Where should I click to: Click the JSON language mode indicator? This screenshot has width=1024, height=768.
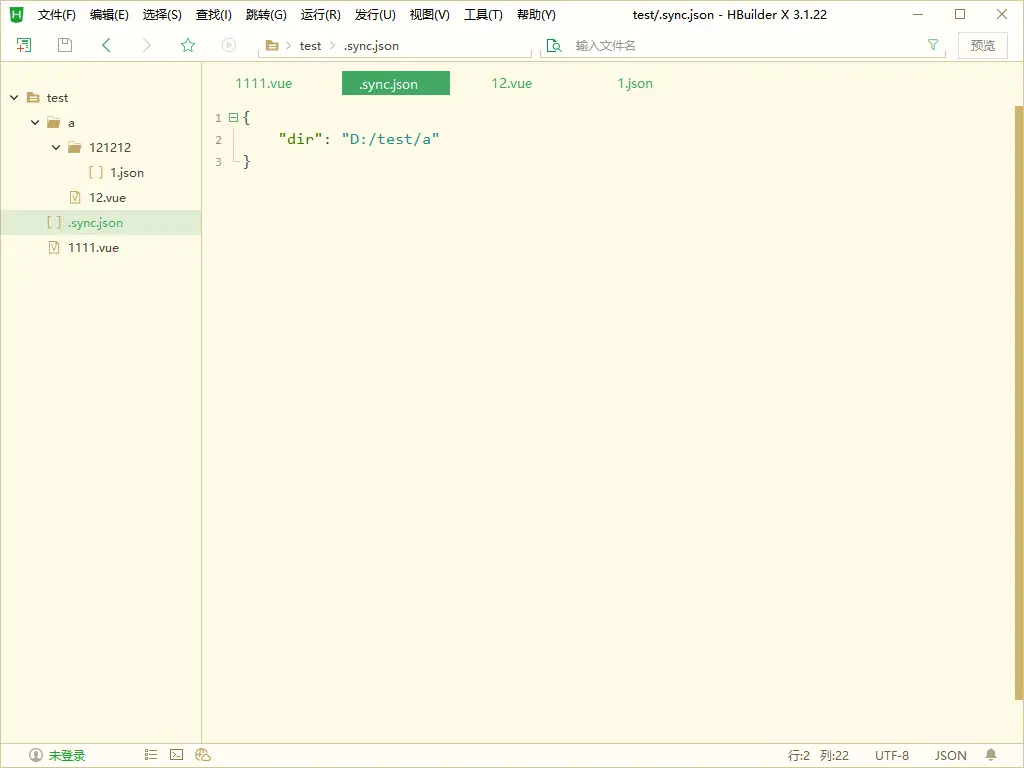950,756
